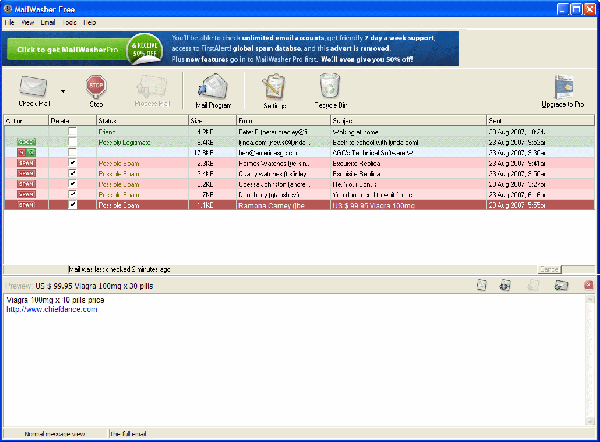The height and width of the screenshot is (442, 600).
Task: Tick delete checkbox for ASCA subject row
Action: 72,153
